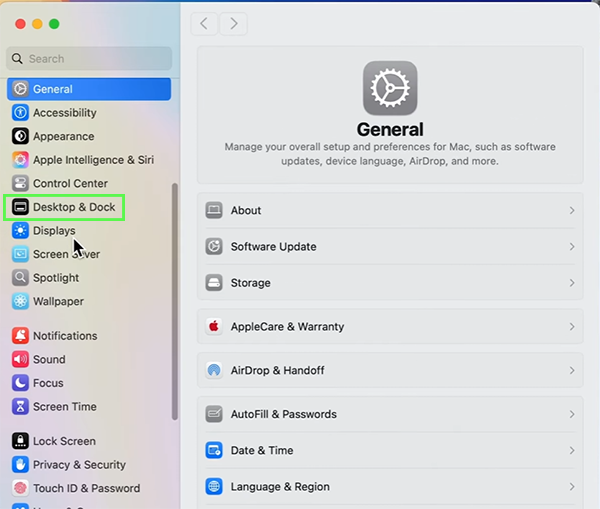Select Desktop & Dock in sidebar

tap(64, 207)
